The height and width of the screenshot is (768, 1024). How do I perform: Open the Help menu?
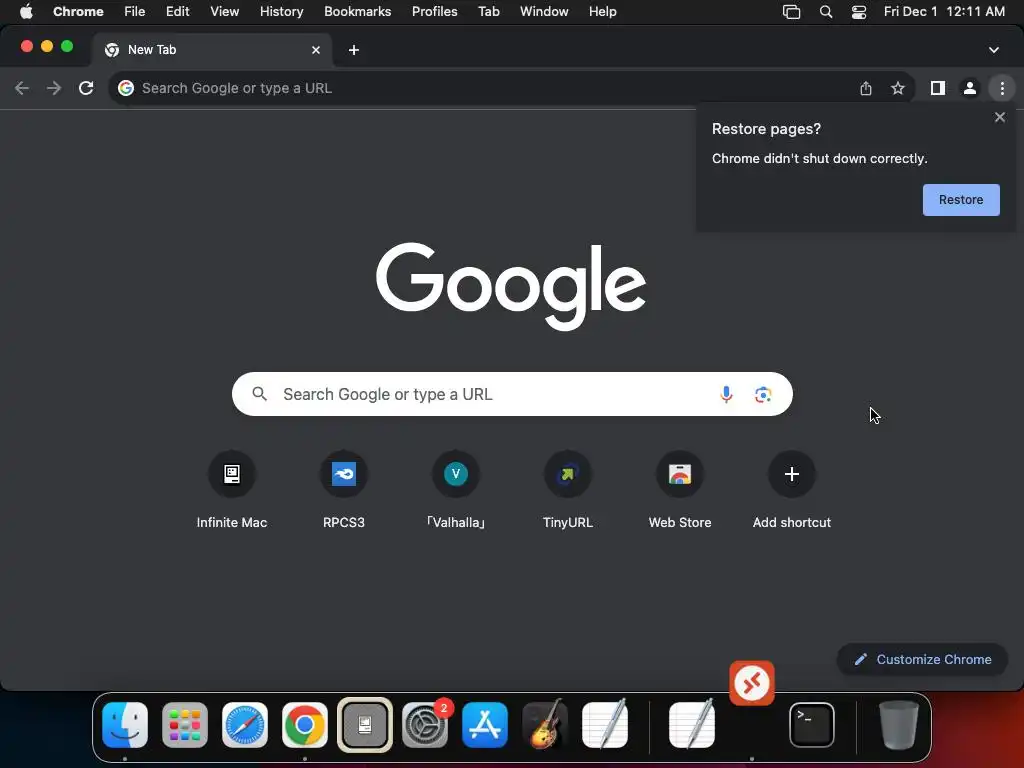click(602, 12)
